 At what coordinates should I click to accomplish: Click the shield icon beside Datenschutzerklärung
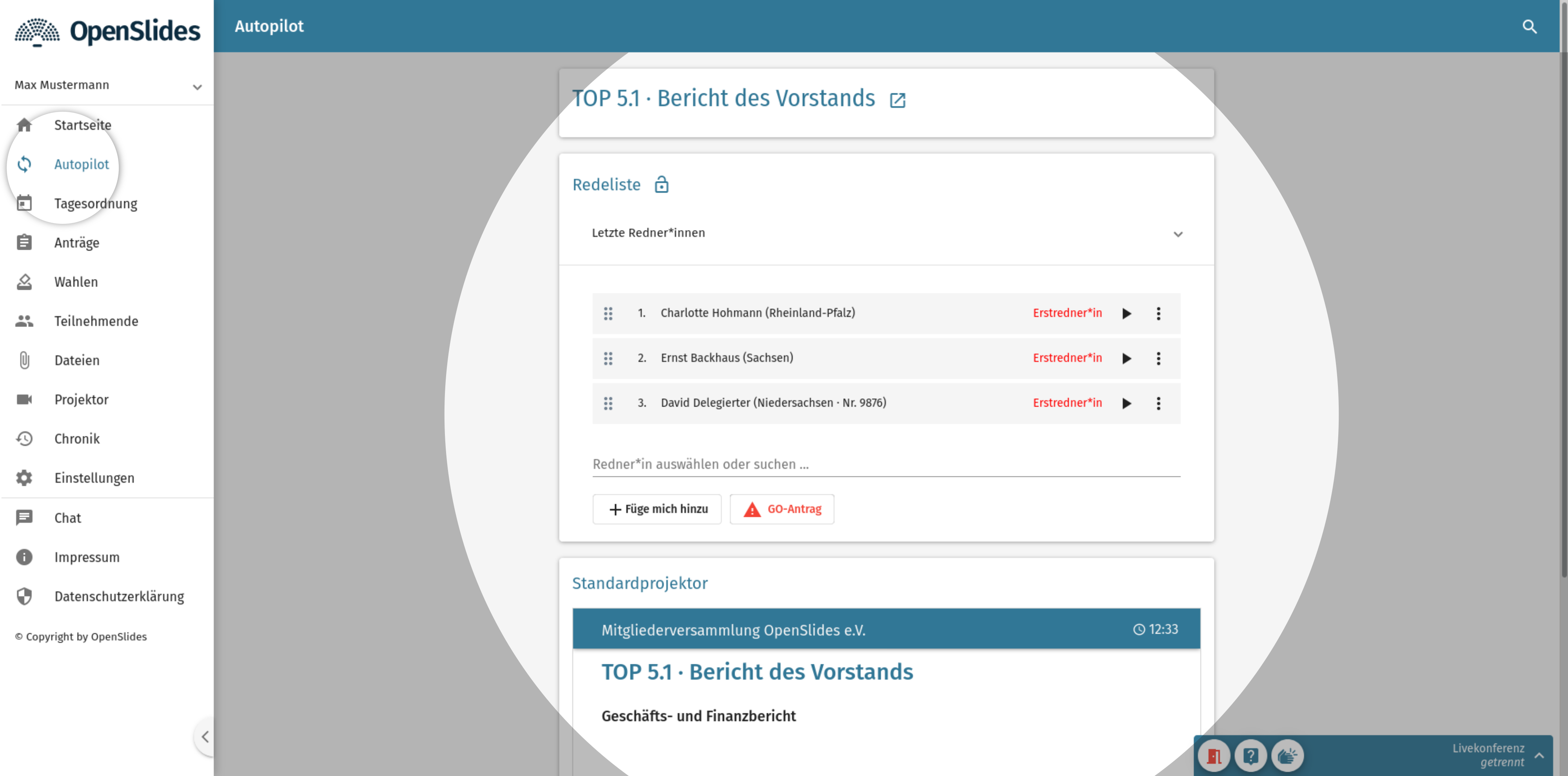[x=24, y=596]
